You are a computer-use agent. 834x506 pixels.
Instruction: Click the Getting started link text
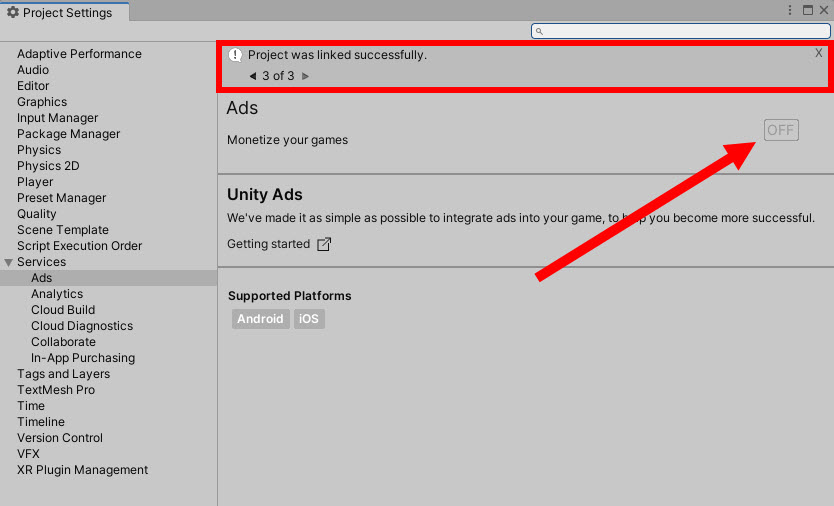(x=269, y=244)
